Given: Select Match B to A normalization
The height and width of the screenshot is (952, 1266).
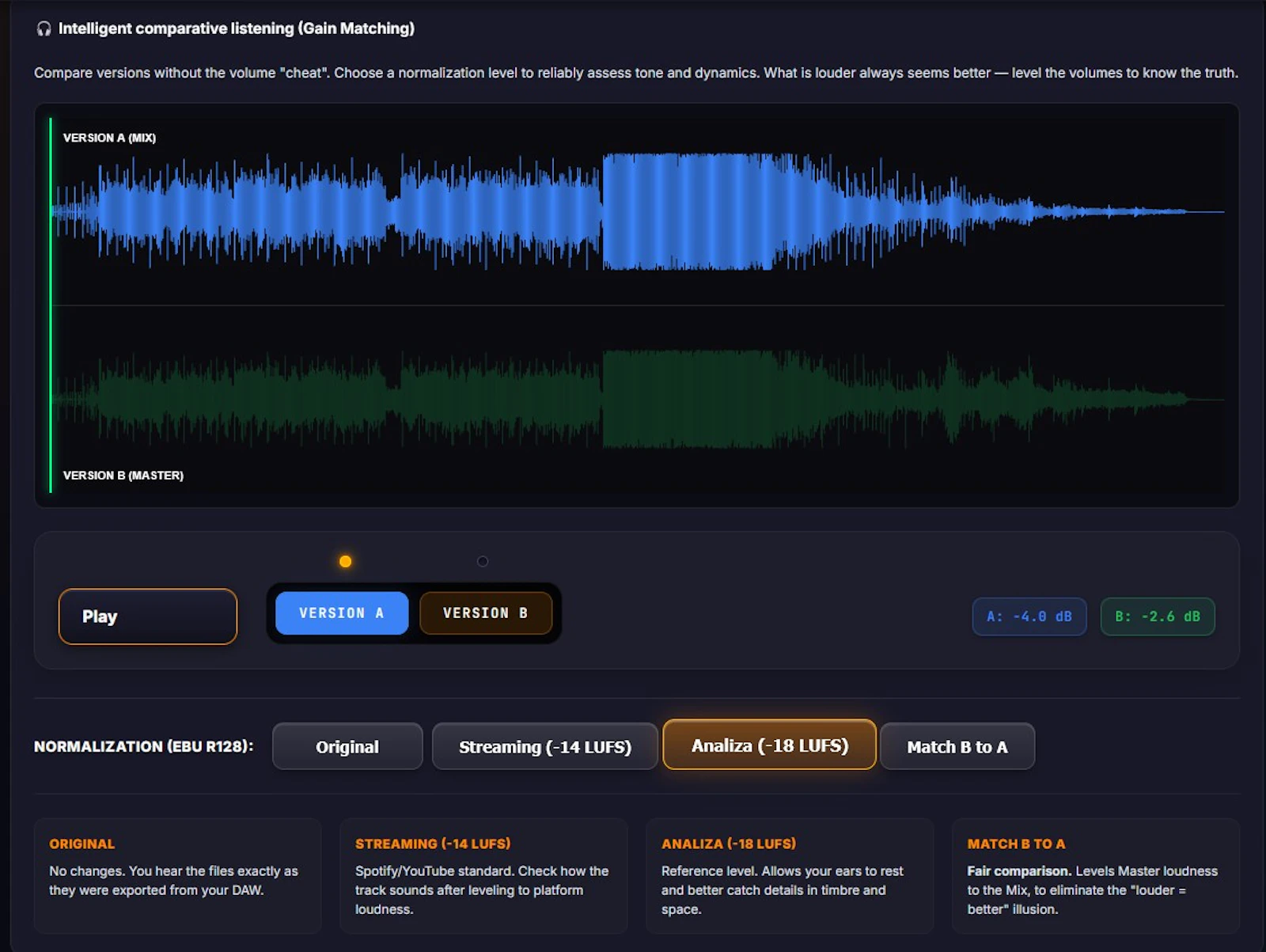Looking at the screenshot, I should (957, 746).
